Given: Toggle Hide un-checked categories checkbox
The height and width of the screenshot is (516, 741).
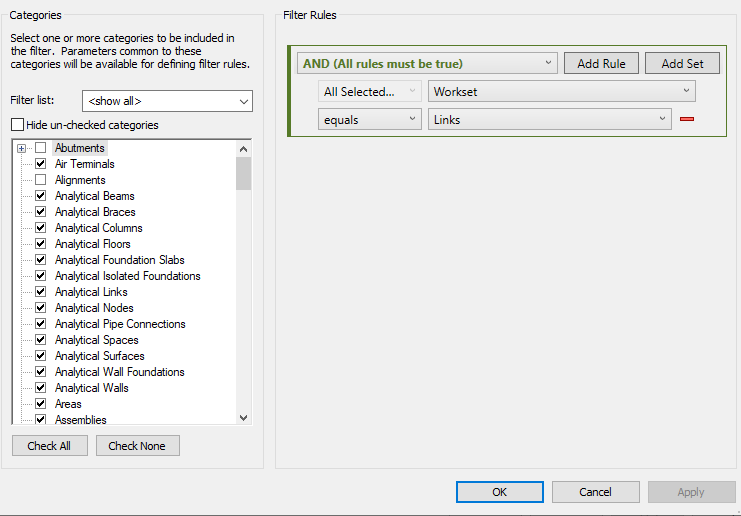Looking at the screenshot, I should click(x=17, y=125).
